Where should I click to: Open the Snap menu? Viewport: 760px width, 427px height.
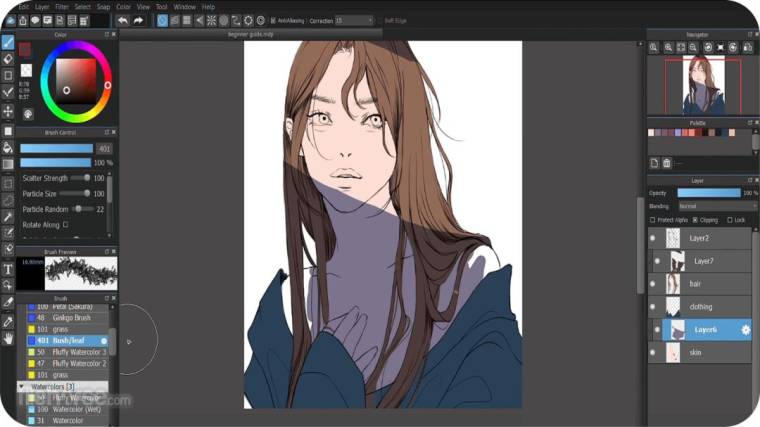click(103, 7)
